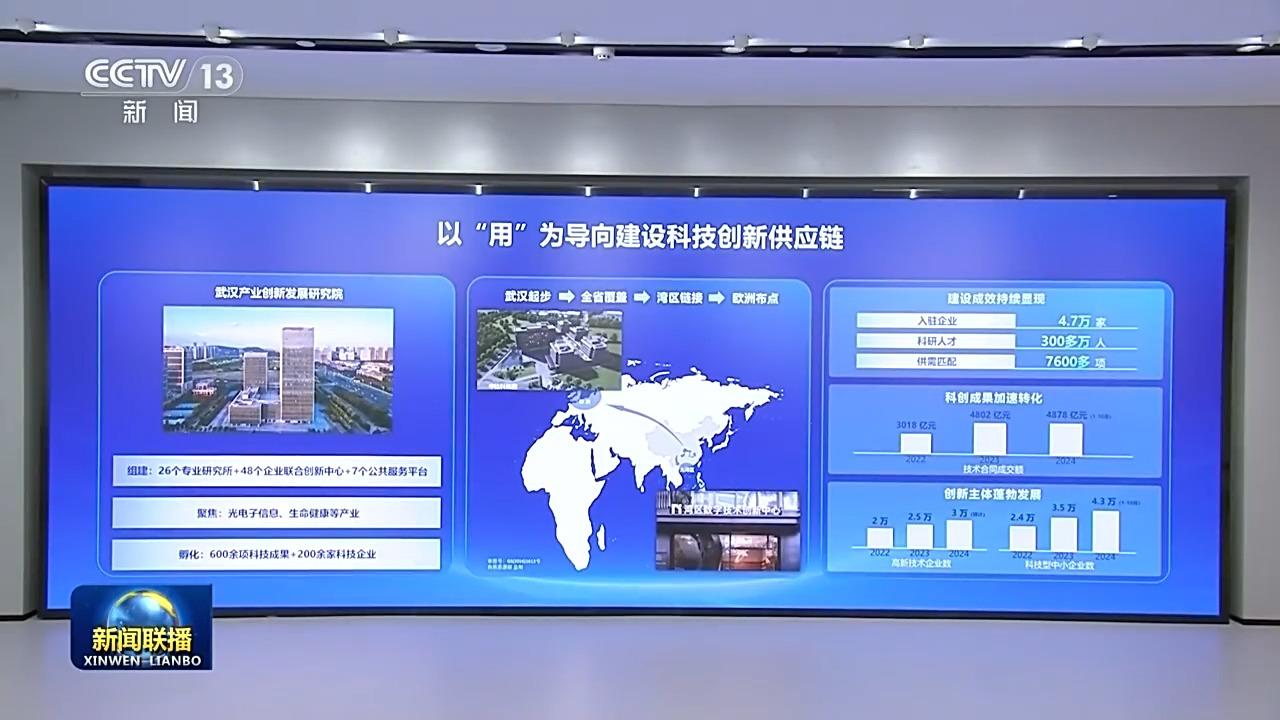Click the heading 武汉产业创新发展研究院

277,293
